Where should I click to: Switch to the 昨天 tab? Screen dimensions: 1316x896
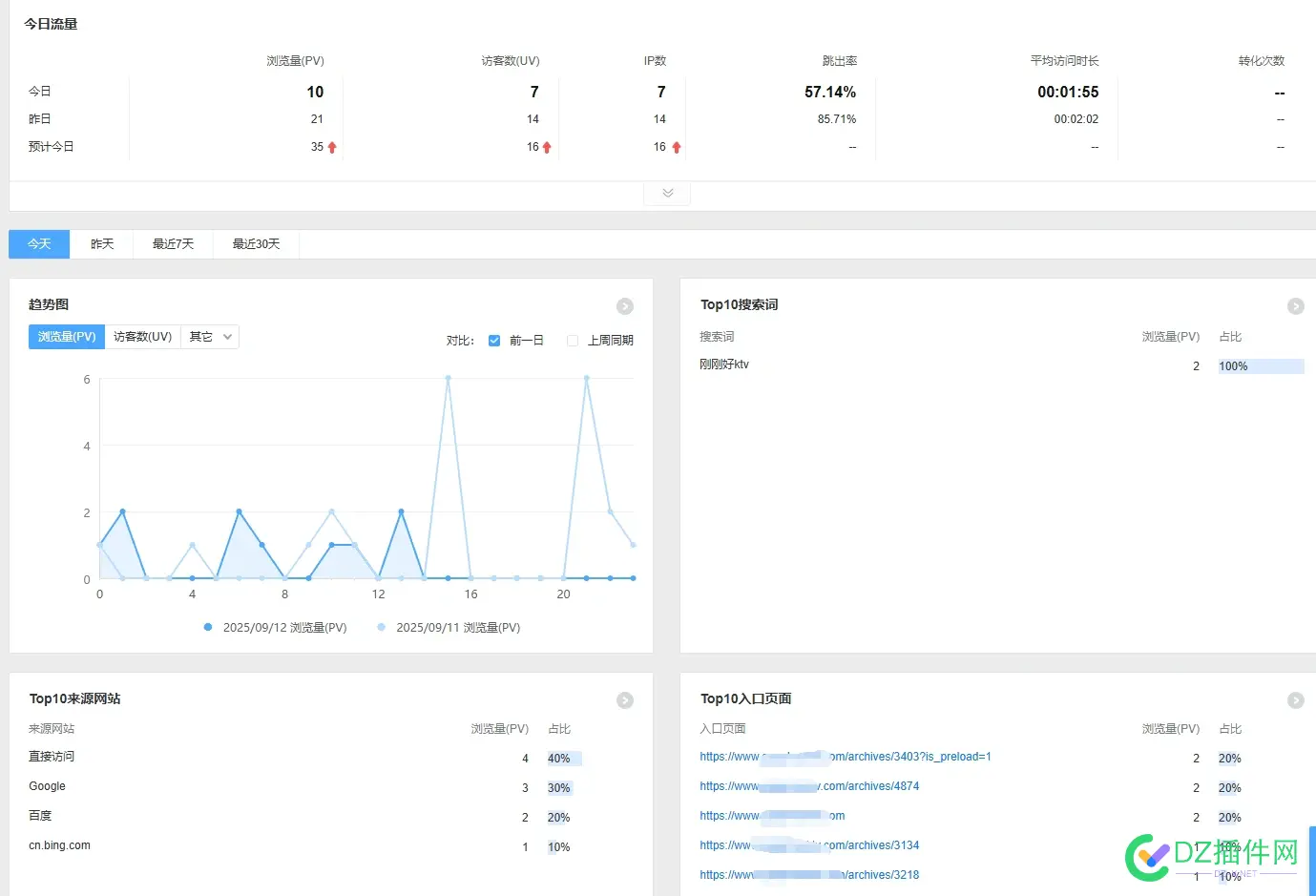coord(102,244)
